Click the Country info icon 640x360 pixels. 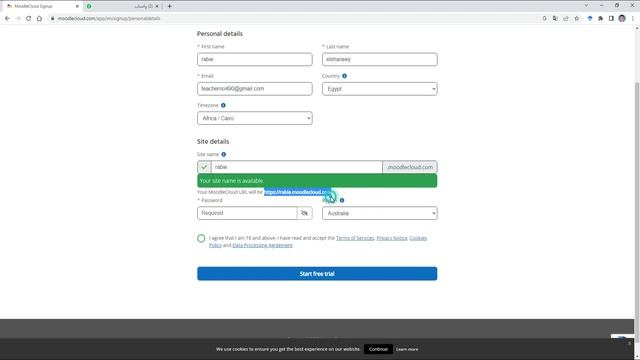pos(344,76)
